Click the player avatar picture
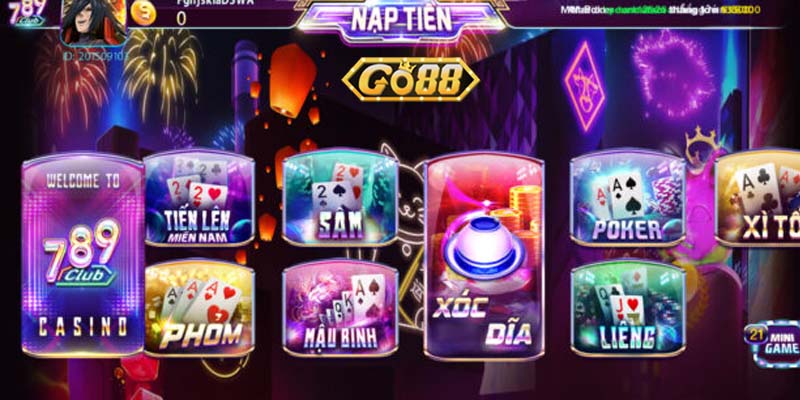 point(93,22)
